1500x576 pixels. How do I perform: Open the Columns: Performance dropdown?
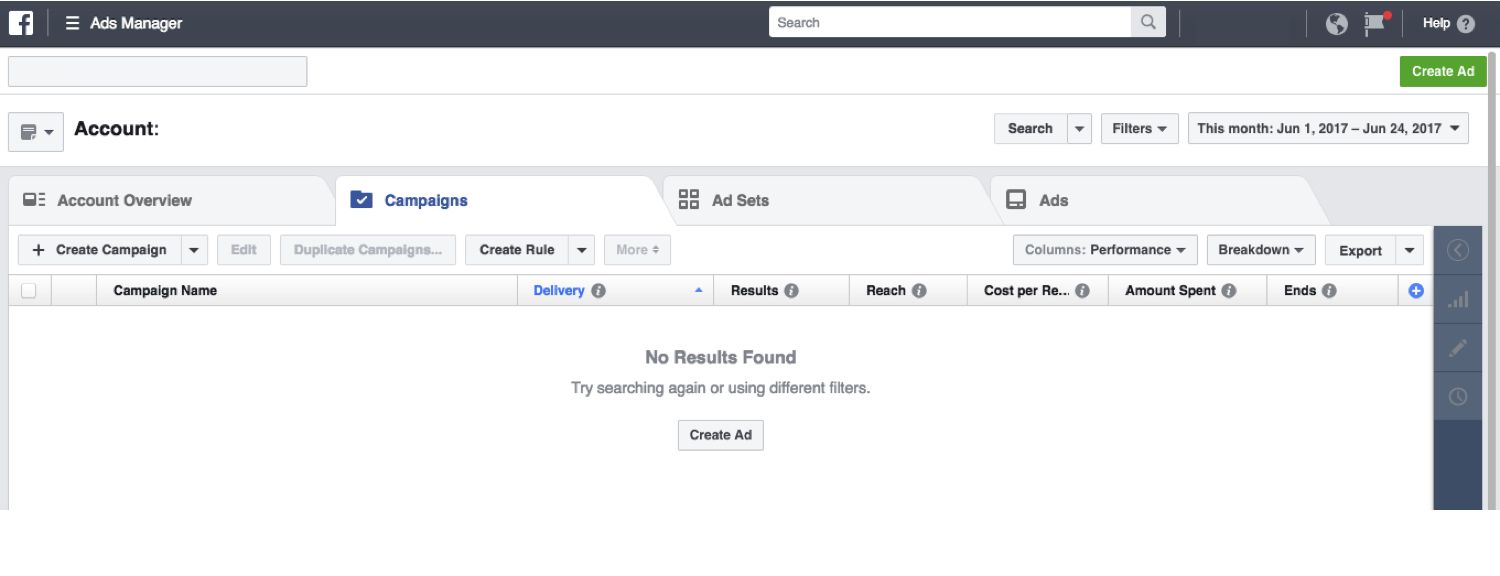coord(1104,249)
